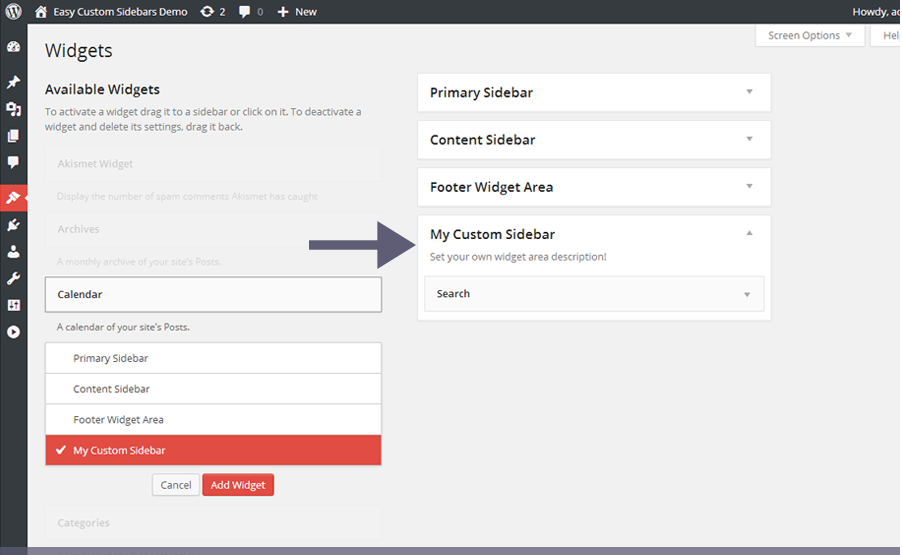Open the comments bubble icon in the top bar
The width and height of the screenshot is (902, 555).
[244, 12]
